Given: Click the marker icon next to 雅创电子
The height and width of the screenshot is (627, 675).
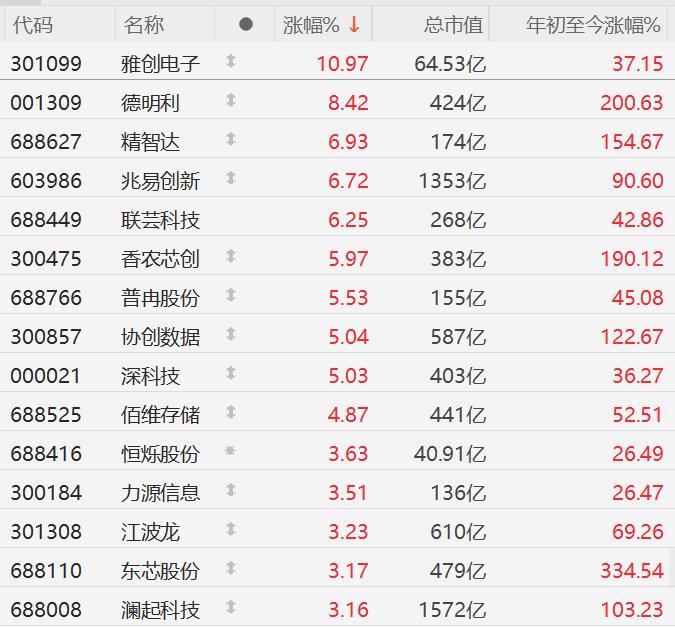Looking at the screenshot, I should click(231, 61).
